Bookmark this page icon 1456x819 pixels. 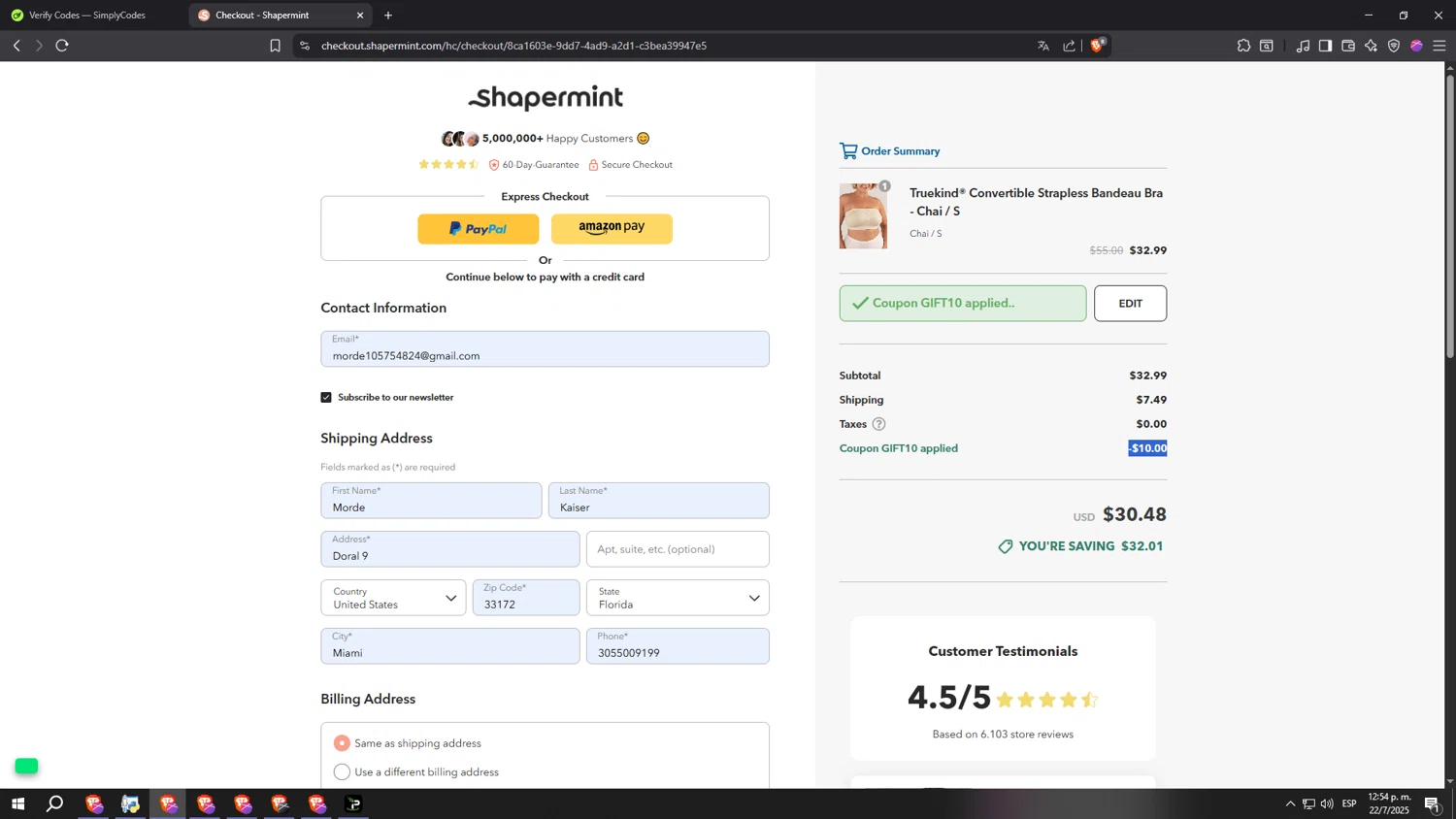[275, 46]
